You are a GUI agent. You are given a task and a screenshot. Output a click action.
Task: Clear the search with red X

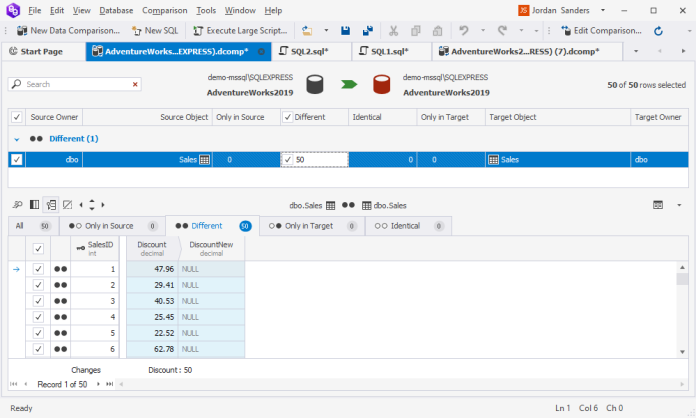click(x=135, y=84)
